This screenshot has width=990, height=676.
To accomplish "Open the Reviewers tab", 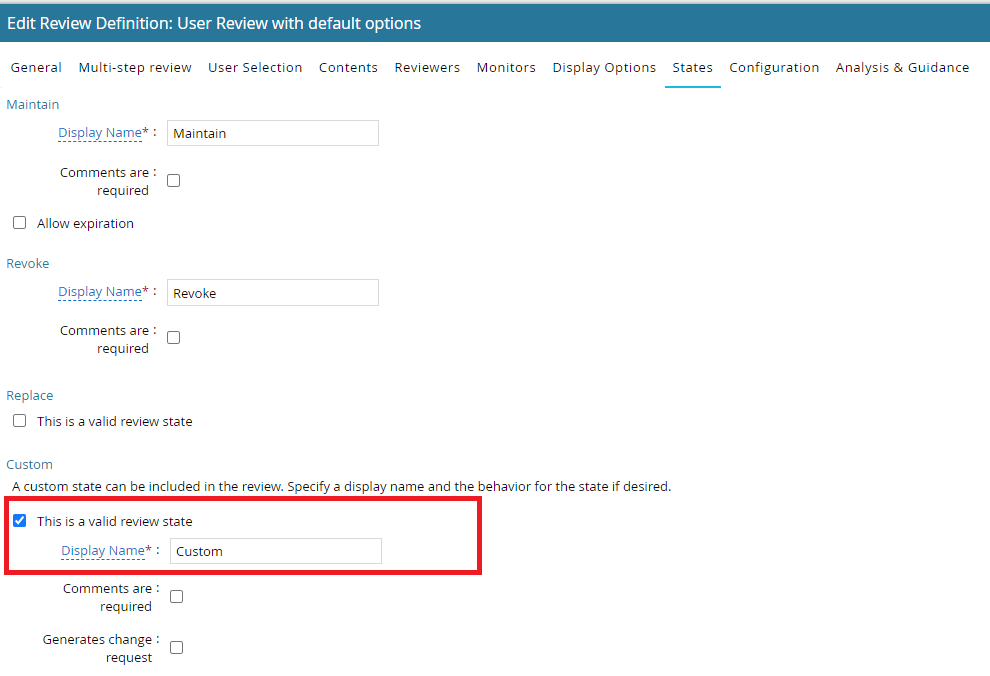I will tap(427, 68).
